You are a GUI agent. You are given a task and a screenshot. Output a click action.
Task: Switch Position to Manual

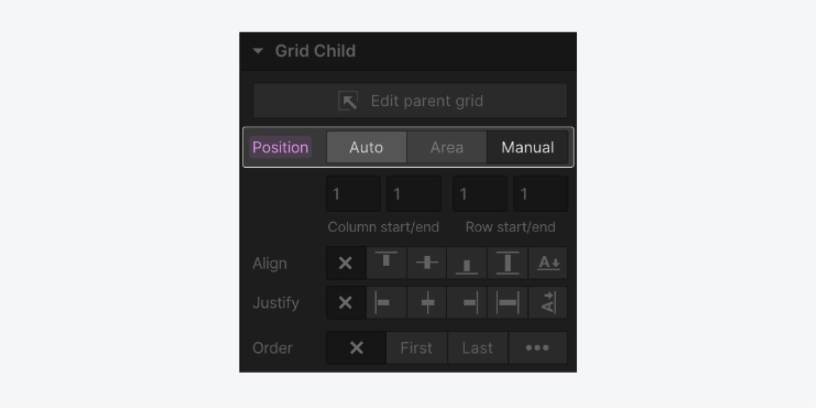pos(527,147)
